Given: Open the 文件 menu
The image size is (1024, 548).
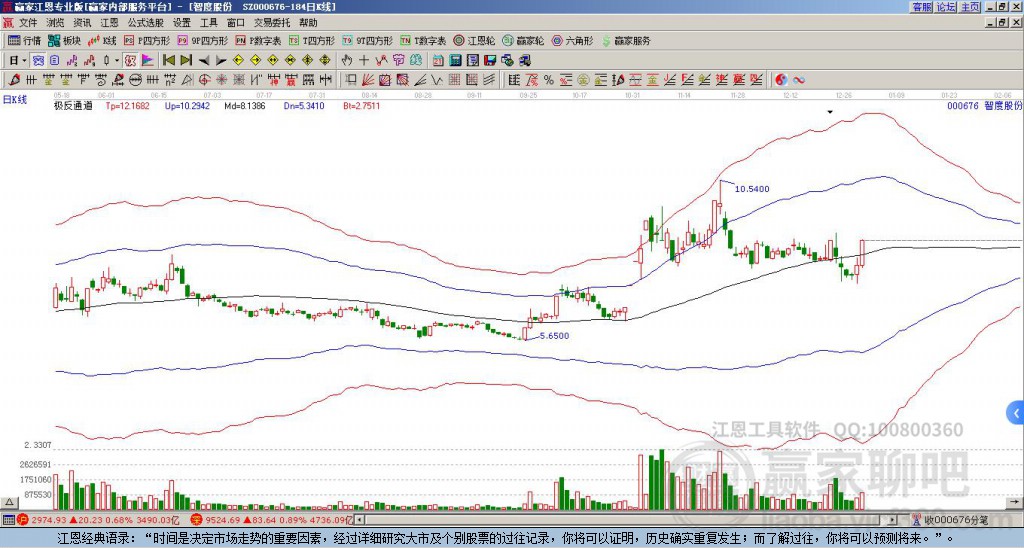Looking at the screenshot, I should pyautogui.click(x=28, y=23).
